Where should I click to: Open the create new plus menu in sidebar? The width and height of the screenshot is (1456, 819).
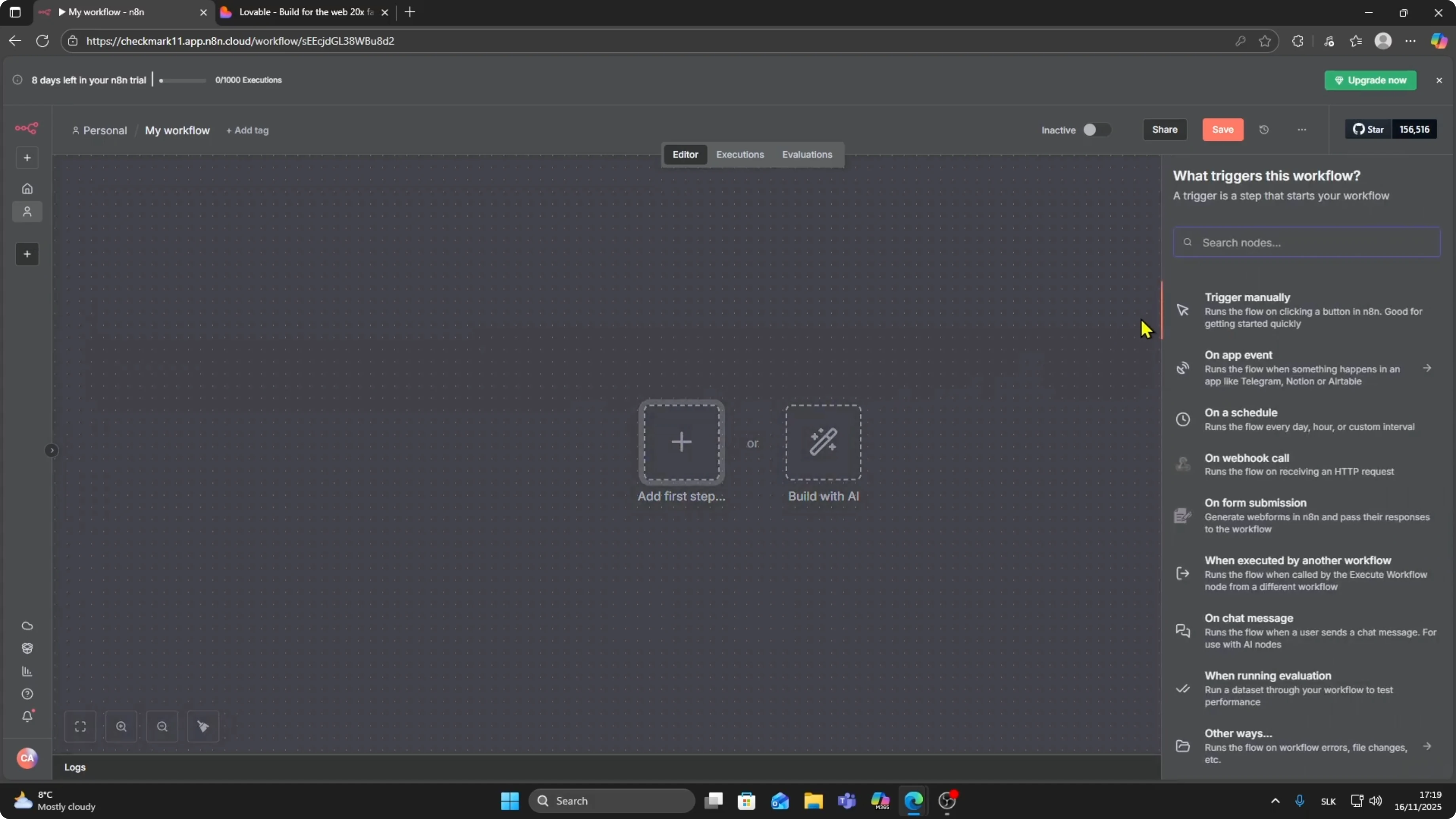[x=27, y=158]
